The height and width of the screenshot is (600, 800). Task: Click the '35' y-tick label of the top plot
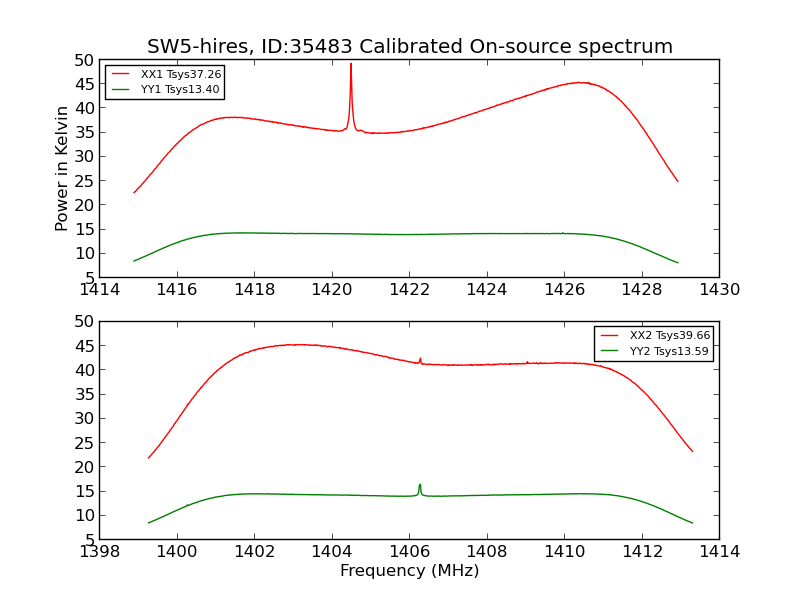[x=84, y=133]
